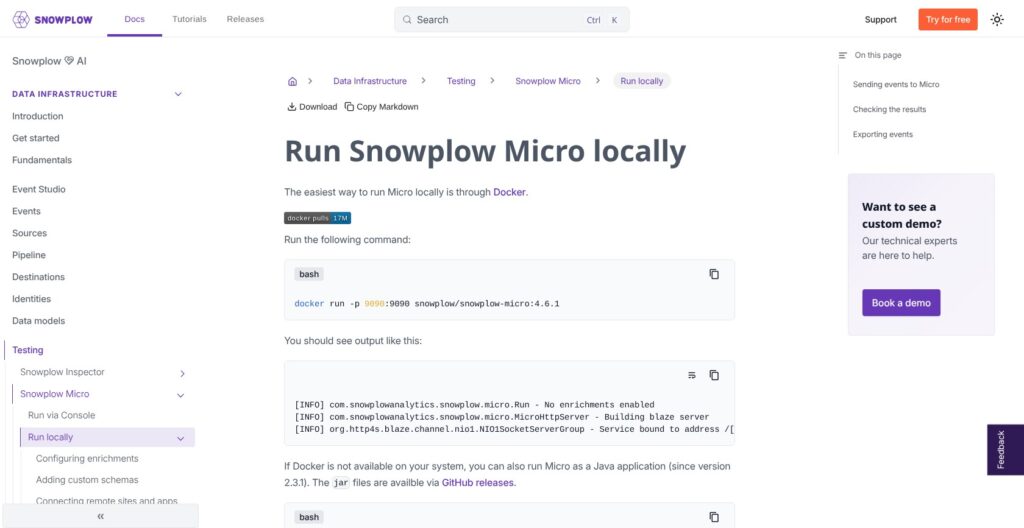Click the docker pulls 17M badge
This screenshot has width=1024, height=528.
[317, 218]
